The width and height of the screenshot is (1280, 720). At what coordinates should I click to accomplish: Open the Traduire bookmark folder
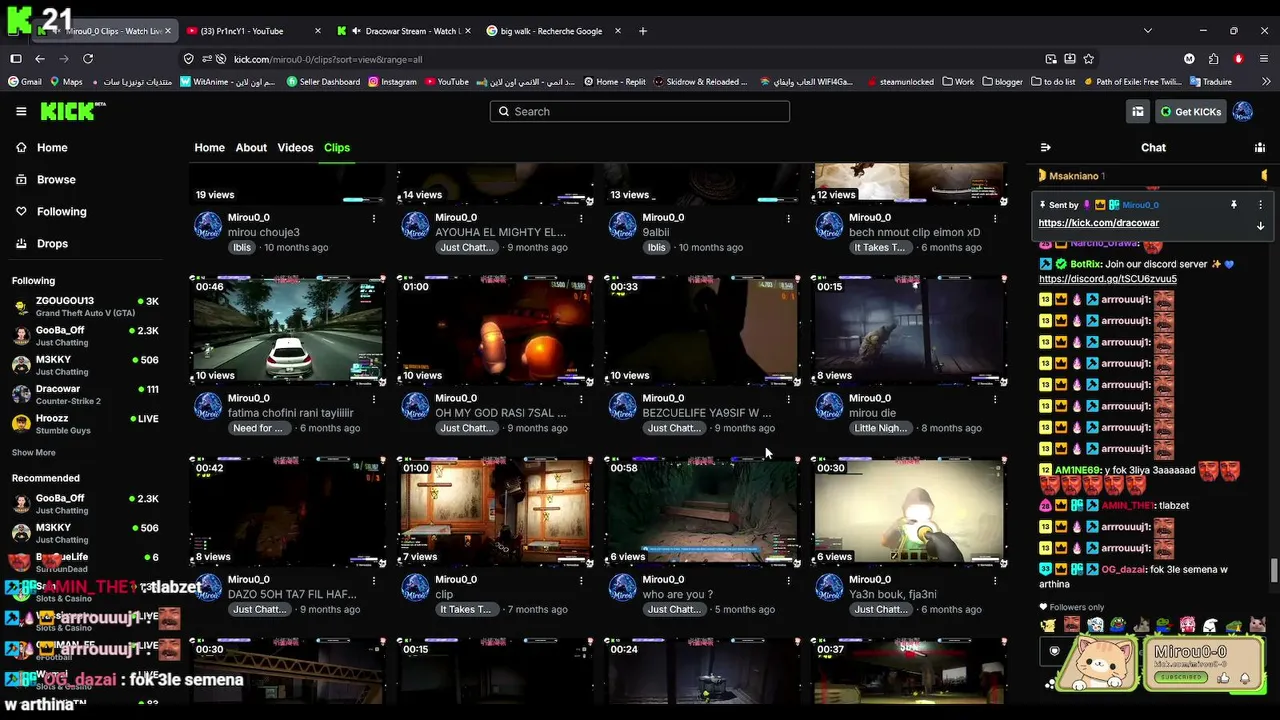1210,82
